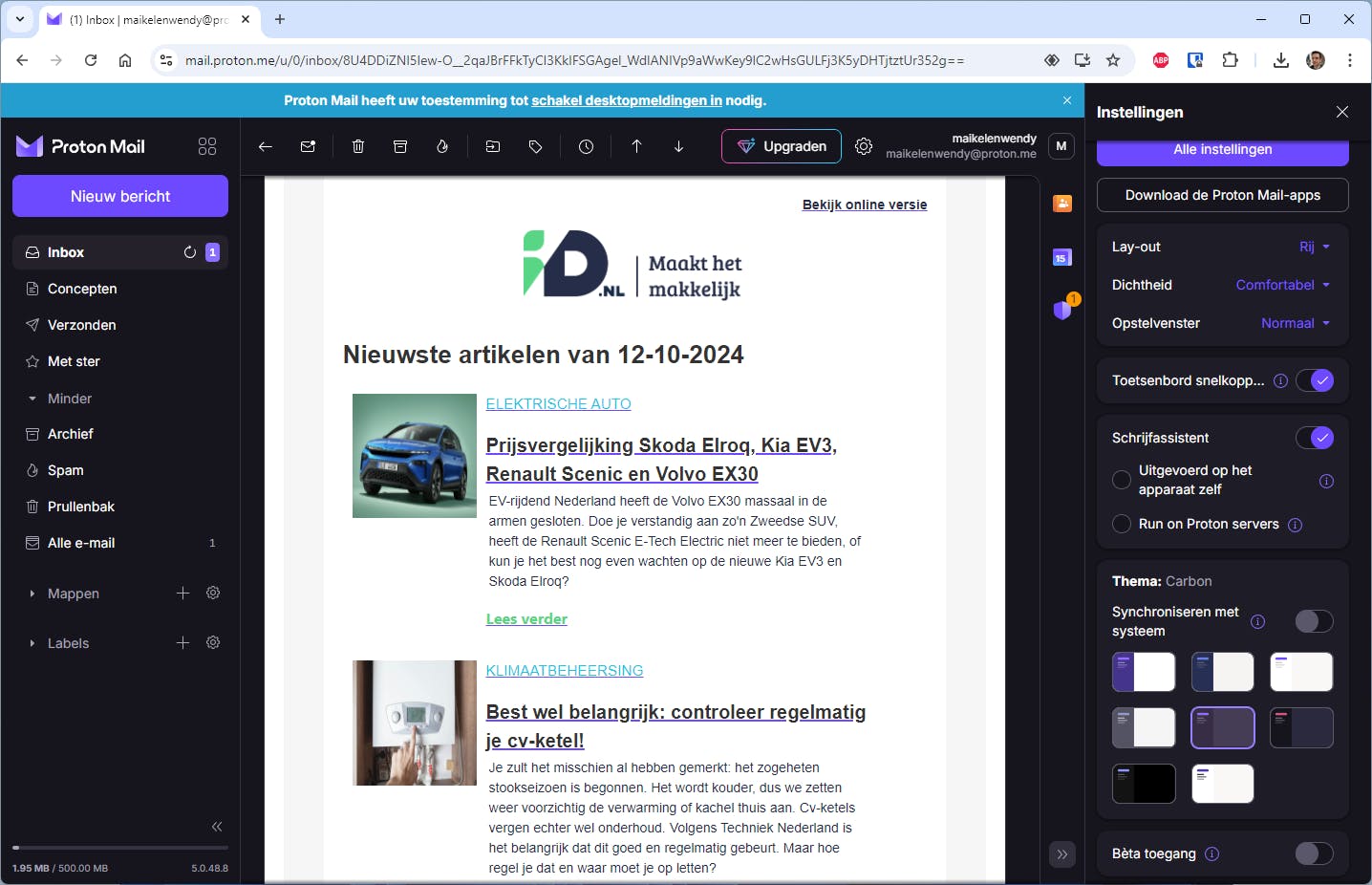Select Uitgevoerd op het apparaat zelf
The height and width of the screenshot is (885, 1372).
pos(1122,480)
